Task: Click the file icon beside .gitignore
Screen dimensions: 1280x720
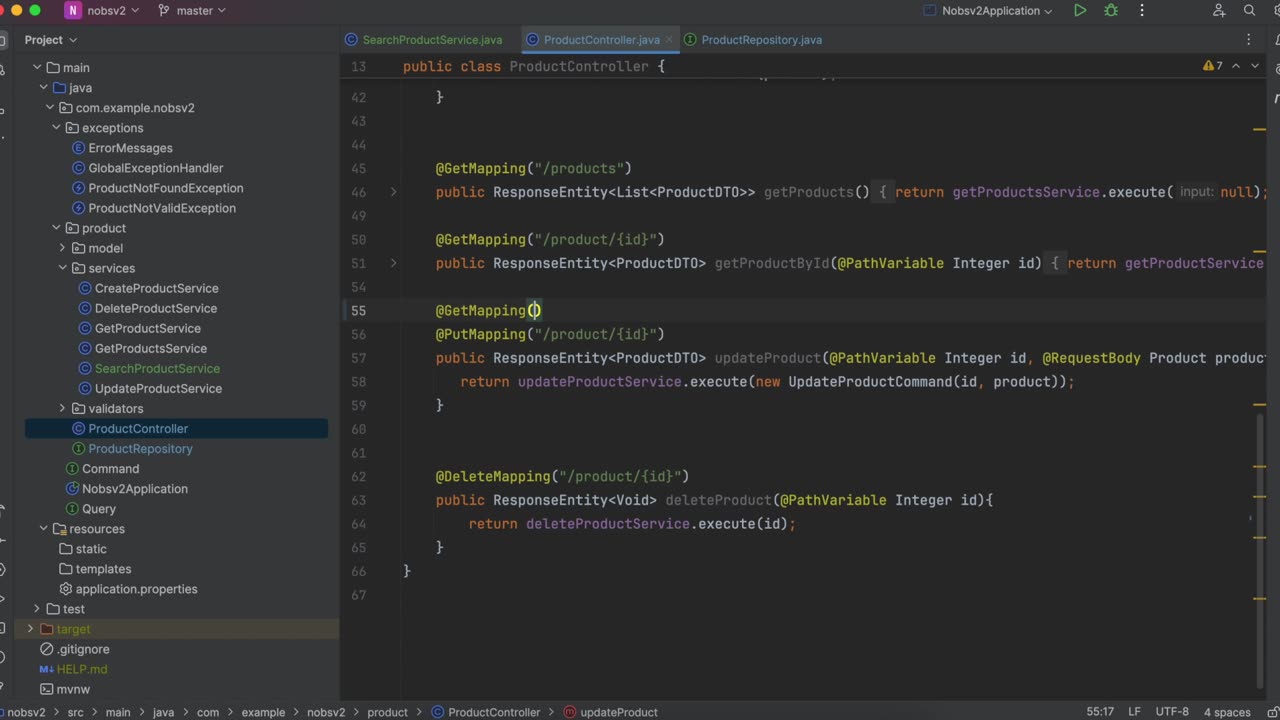Action: (x=47, y=649)
